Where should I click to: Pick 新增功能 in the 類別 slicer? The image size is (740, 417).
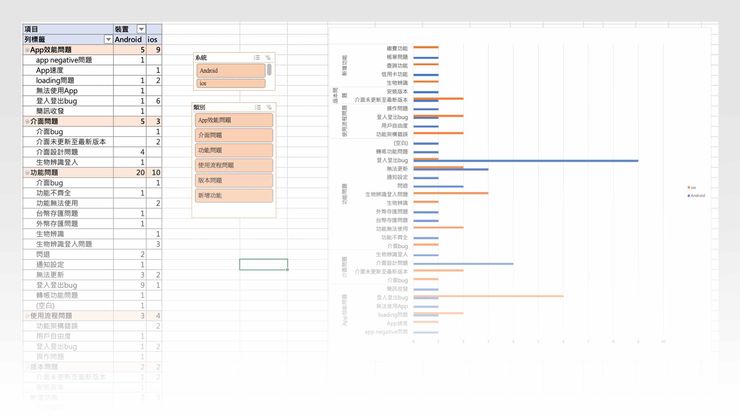click(x=234, y=196)
